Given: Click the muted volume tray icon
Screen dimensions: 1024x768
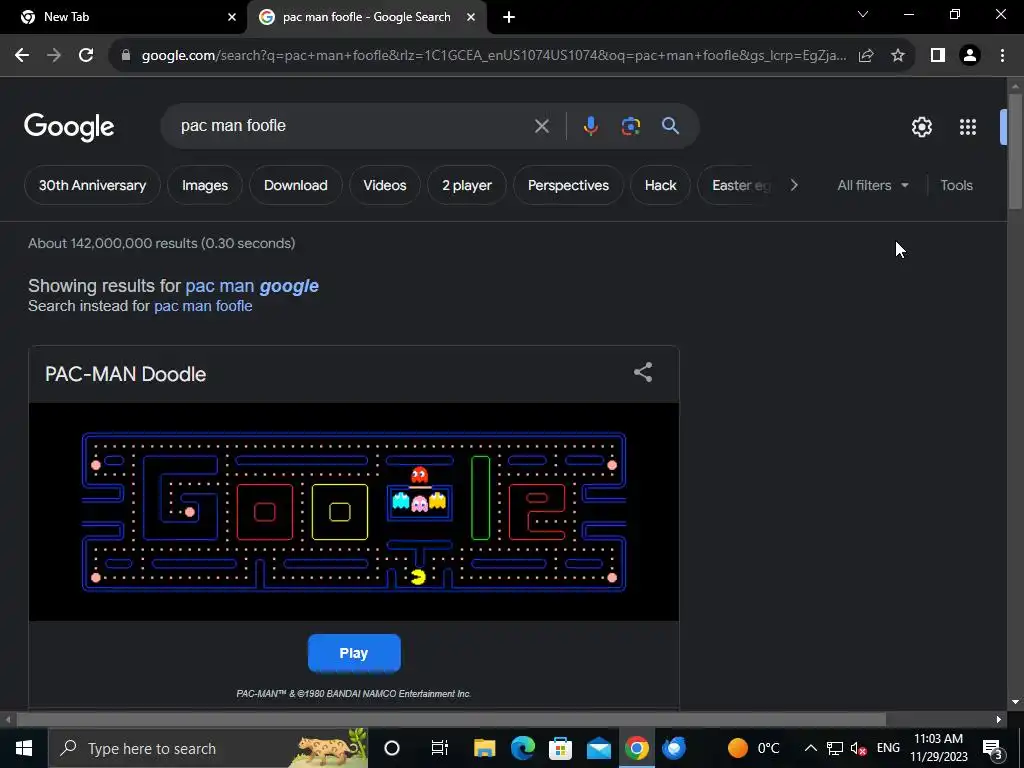Looking at the screenshot, I should pos(859,749).
